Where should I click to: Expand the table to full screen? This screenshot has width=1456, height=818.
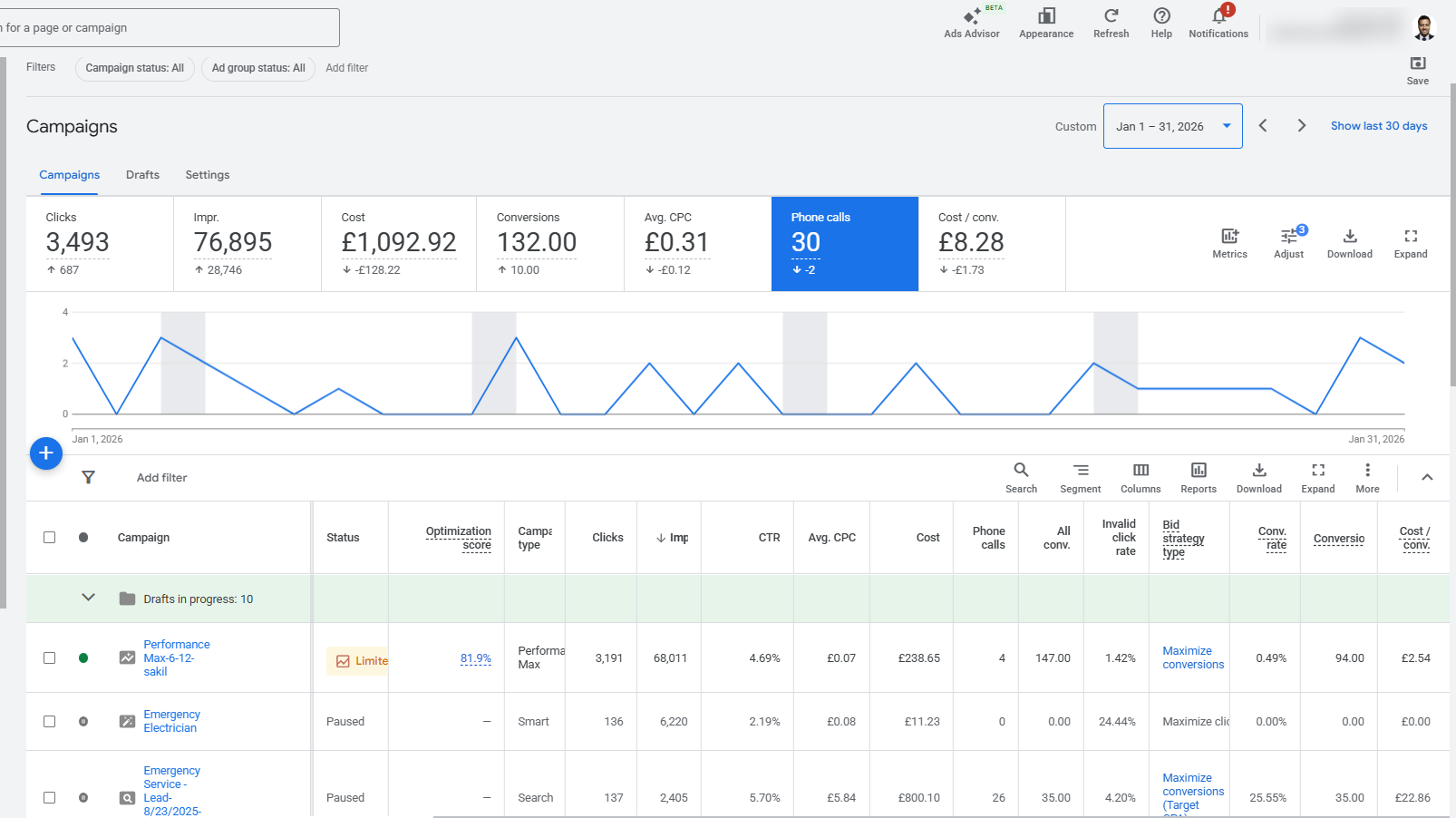pyautogui.click(x=1318, y=478)
